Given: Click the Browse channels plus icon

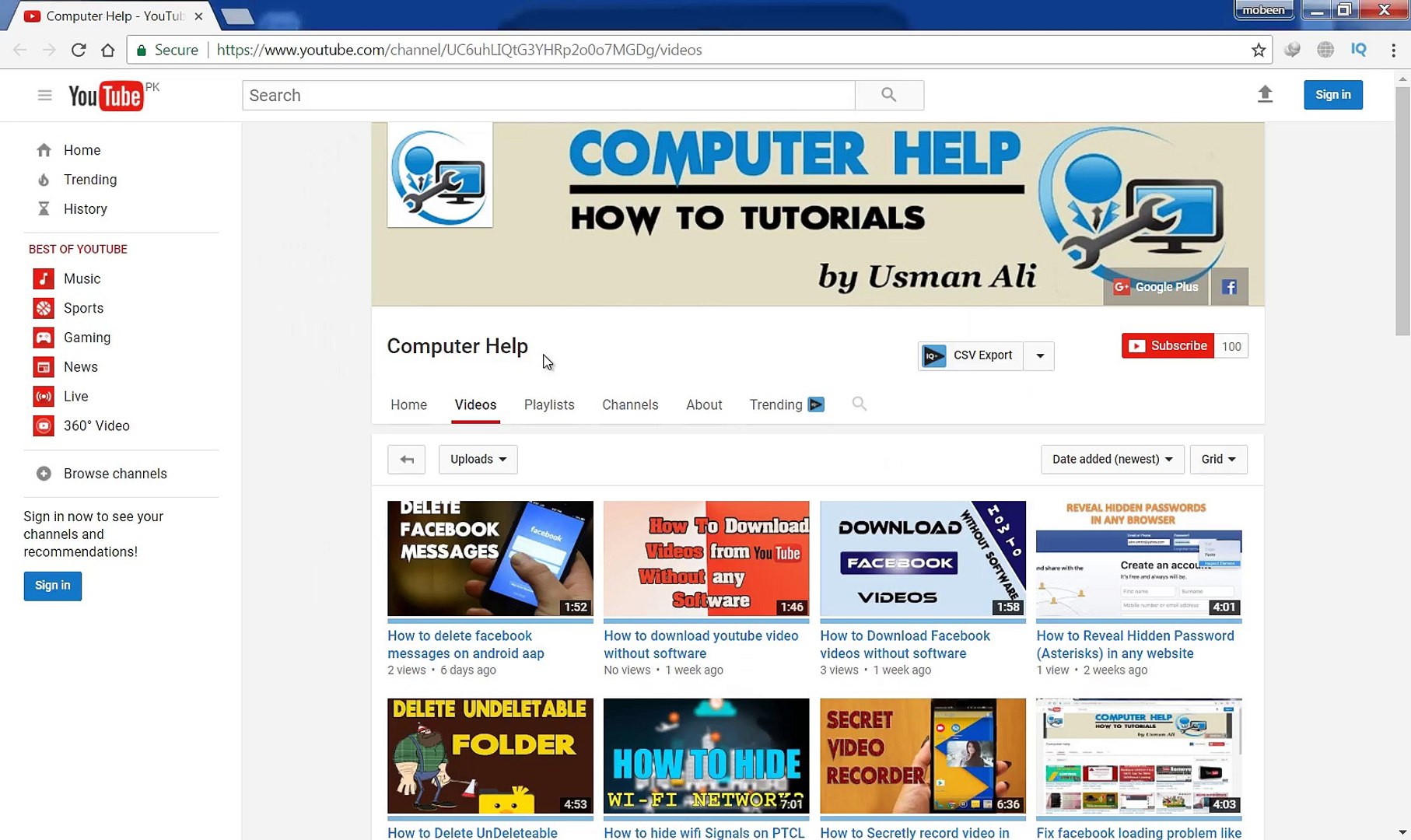Looking at the screenshot, I should click(44, 474).
